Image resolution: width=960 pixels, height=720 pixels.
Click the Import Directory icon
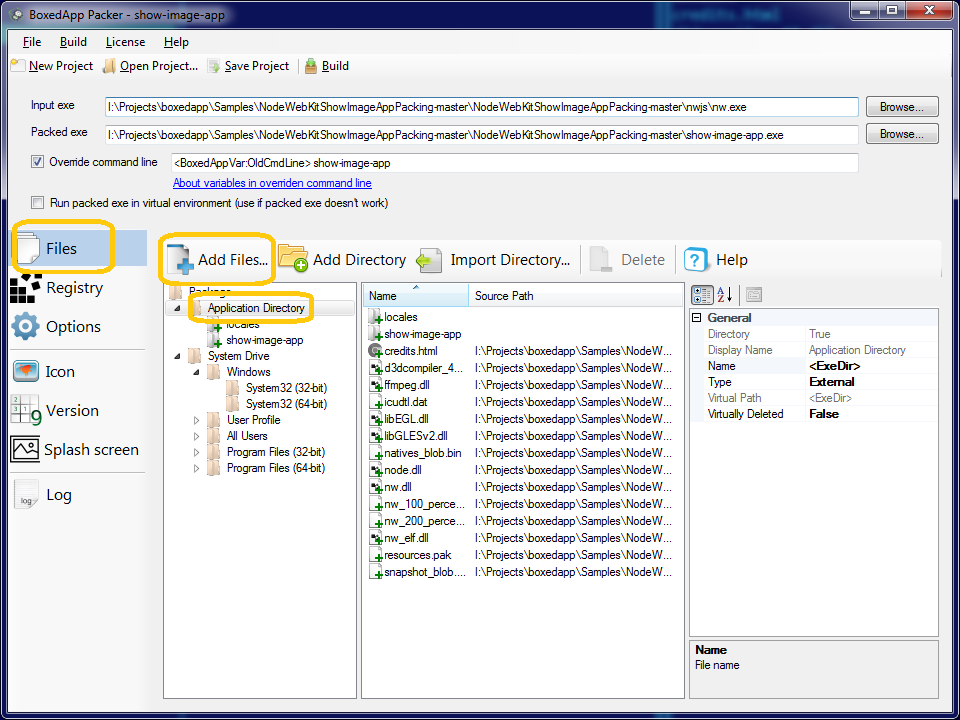click(430, 260)
